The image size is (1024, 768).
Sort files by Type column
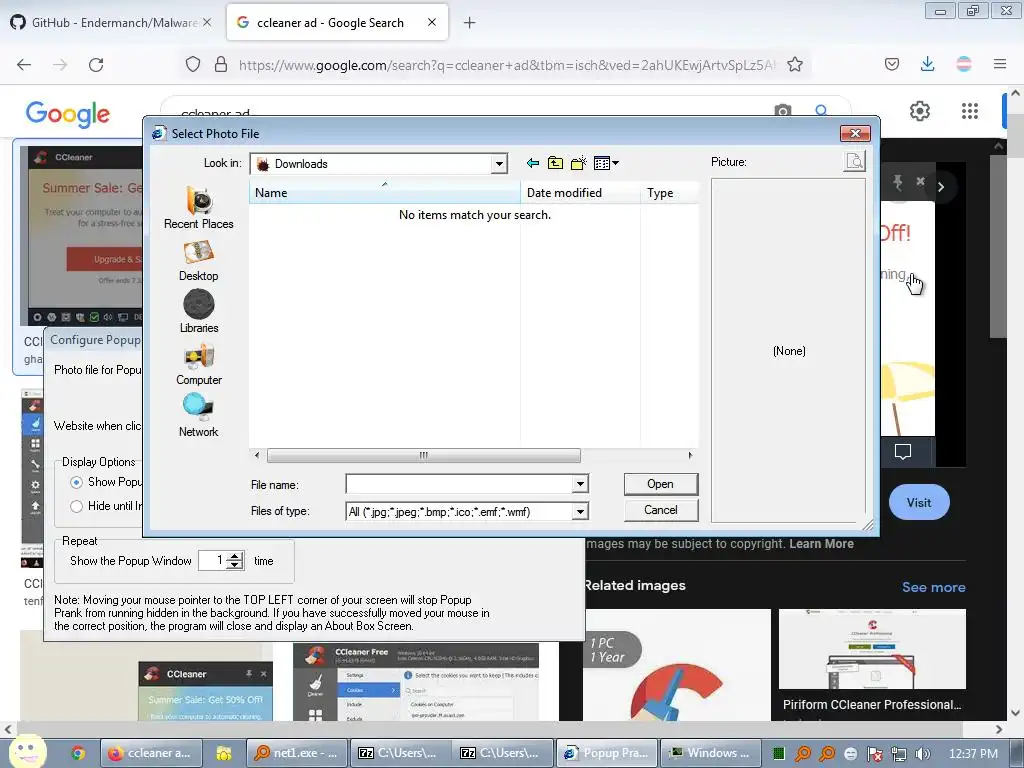click(x=669, y=193)
